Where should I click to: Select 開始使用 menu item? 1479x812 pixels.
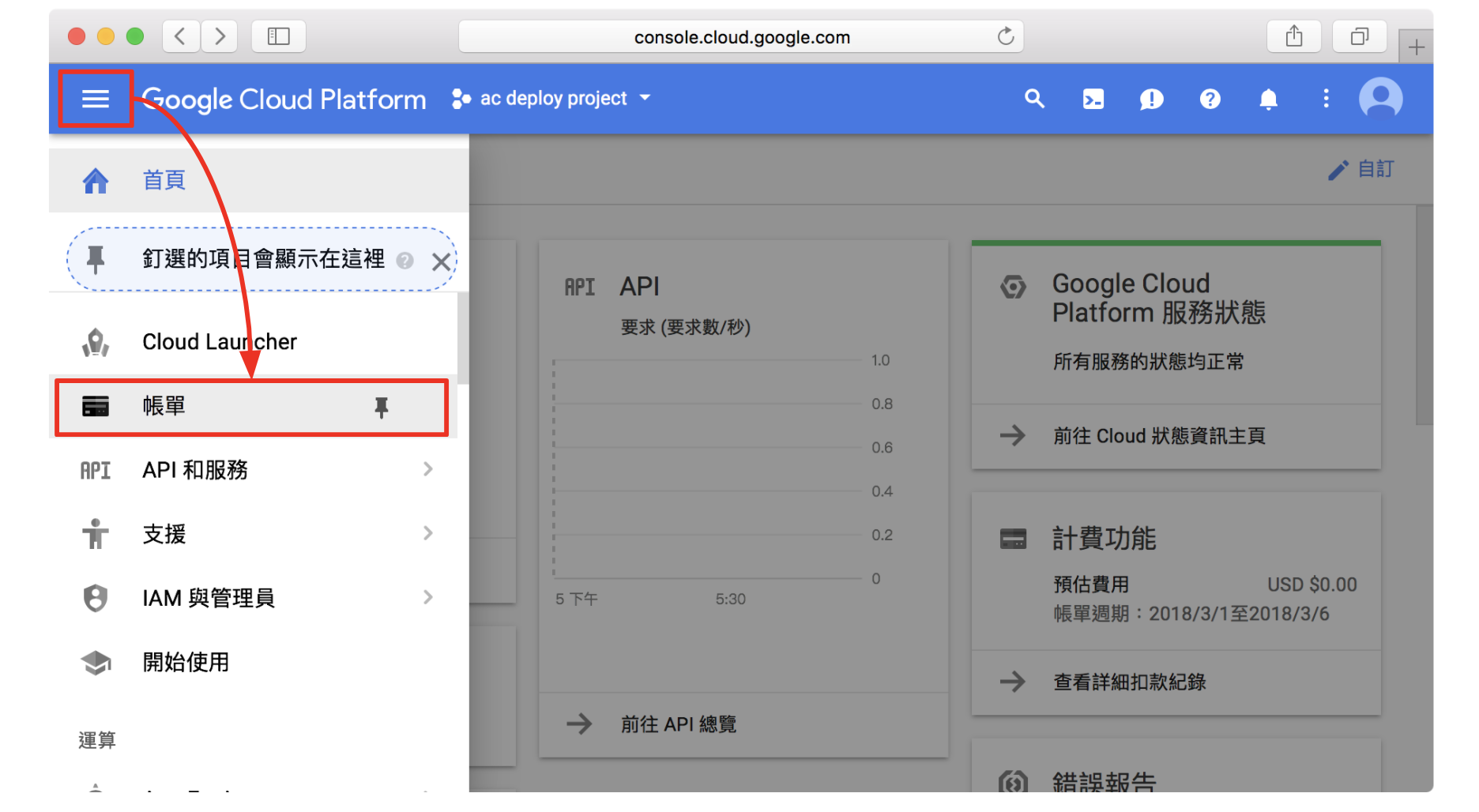[x=253, y=662]
